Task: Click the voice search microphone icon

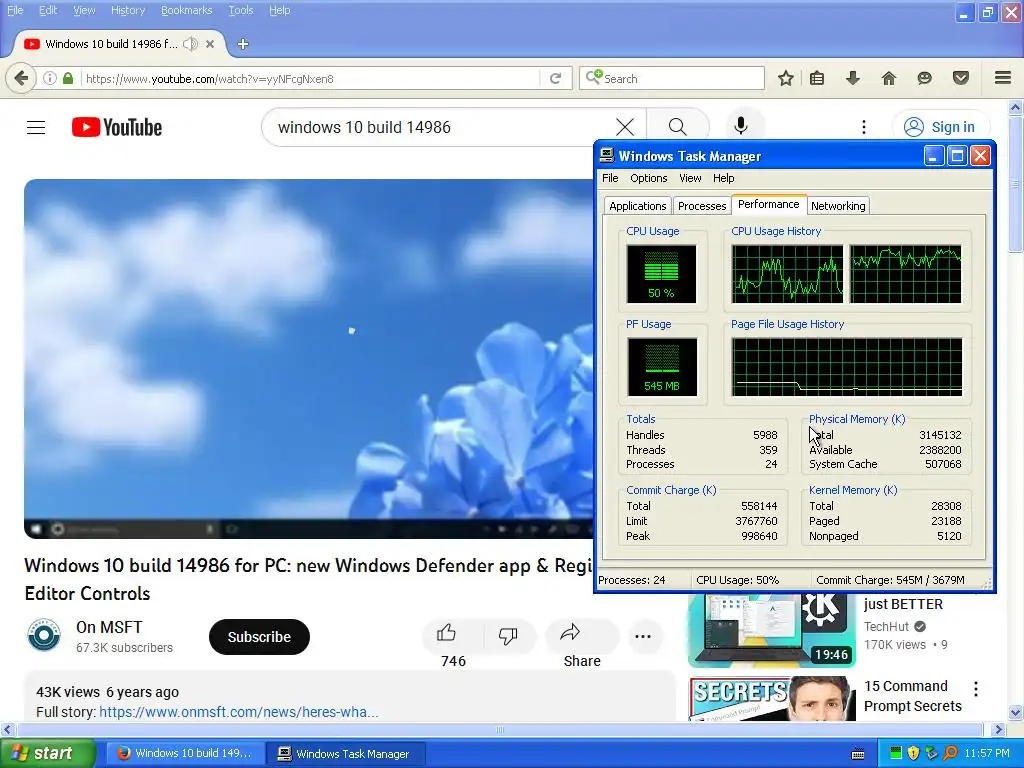Action: coord(741,127)
